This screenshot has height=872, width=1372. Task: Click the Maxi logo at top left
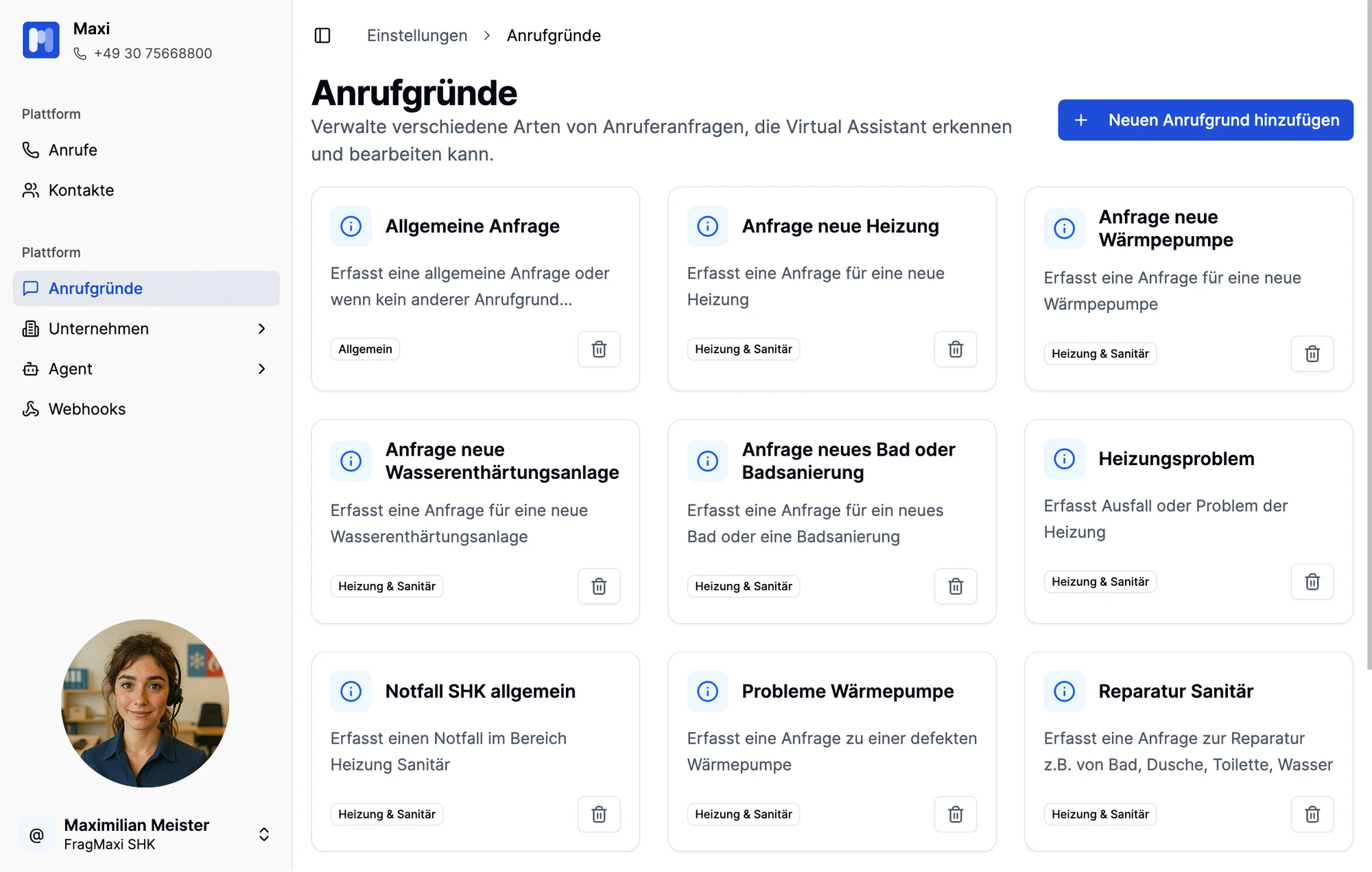[40, 40]
